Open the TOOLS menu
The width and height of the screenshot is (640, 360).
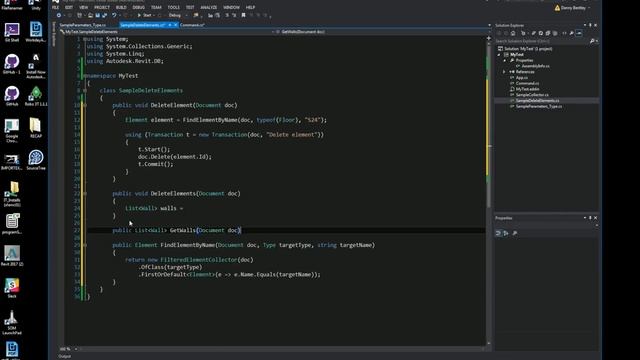[173, 7]
